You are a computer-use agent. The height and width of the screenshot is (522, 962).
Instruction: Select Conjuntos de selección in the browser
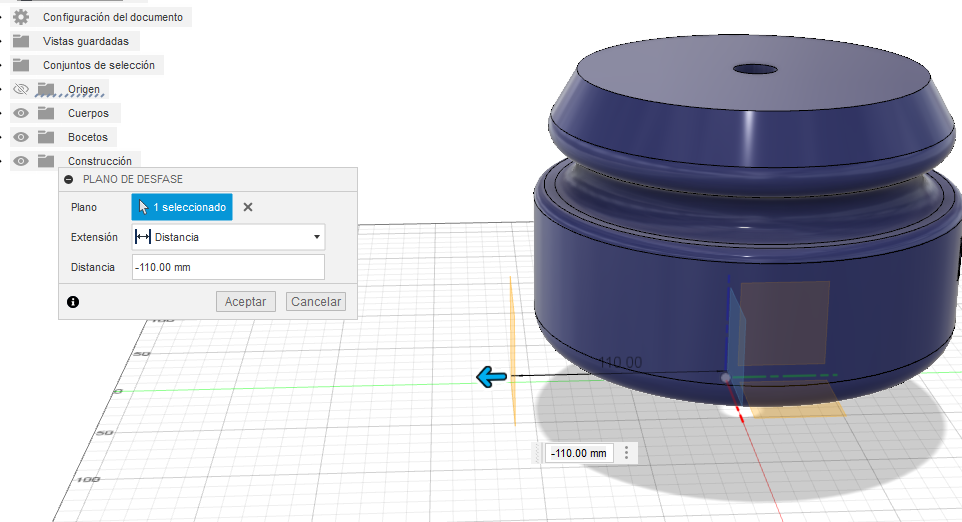pos(99,65)
